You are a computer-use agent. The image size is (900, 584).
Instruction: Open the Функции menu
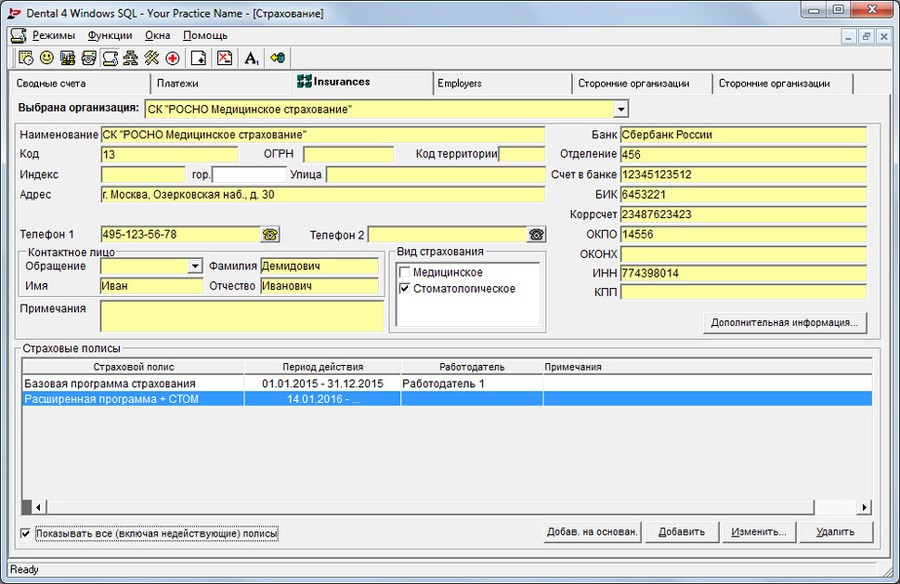point(110,36)
